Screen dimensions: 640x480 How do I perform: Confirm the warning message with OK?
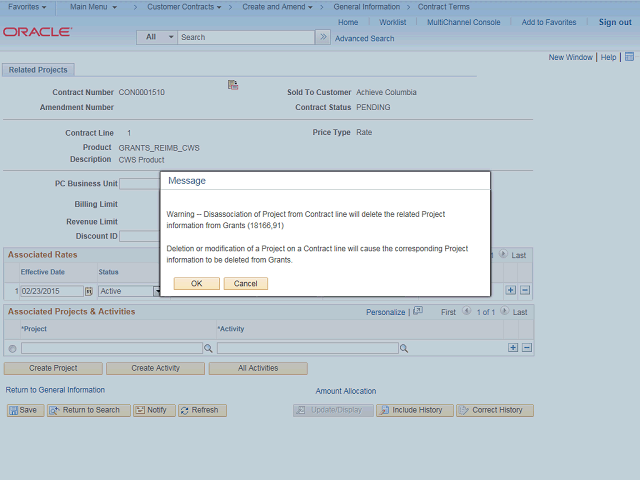pos(196,283)
